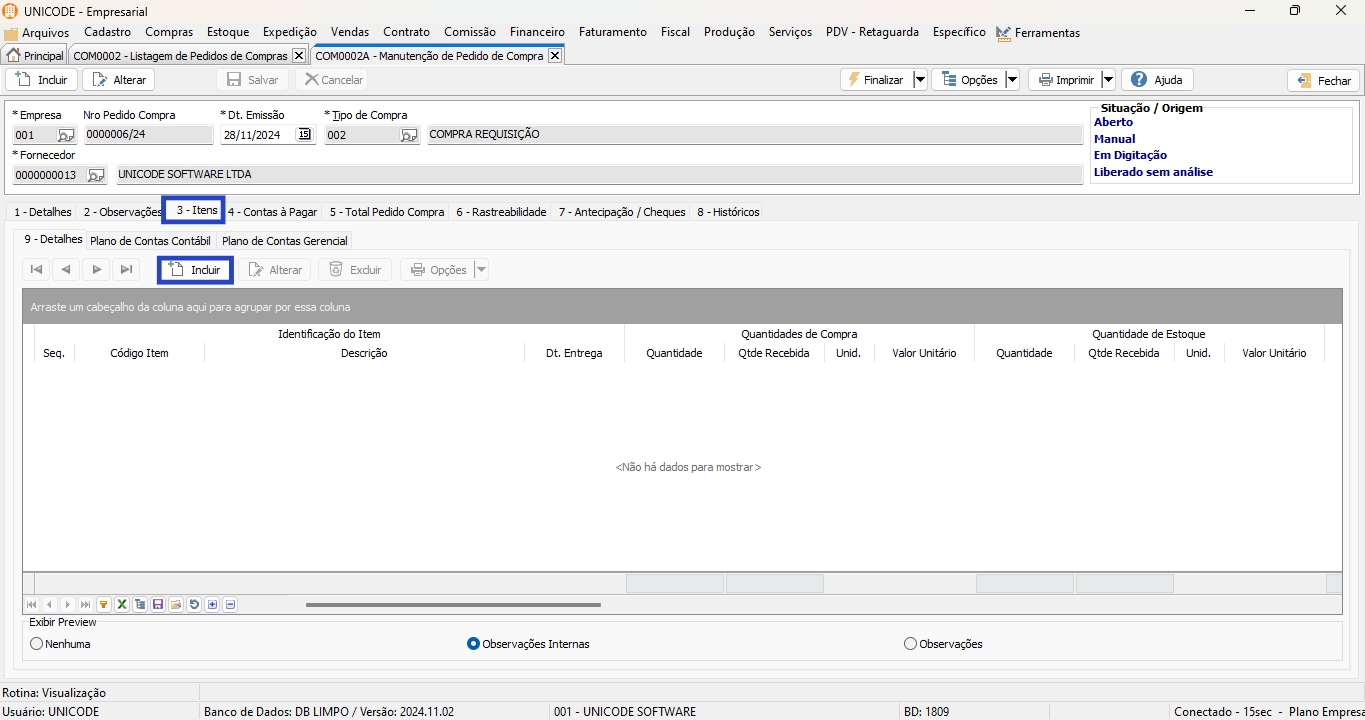Open the calendar picker for Dt. Emissão
This screenshot has width=1365, height=720.
304,135
